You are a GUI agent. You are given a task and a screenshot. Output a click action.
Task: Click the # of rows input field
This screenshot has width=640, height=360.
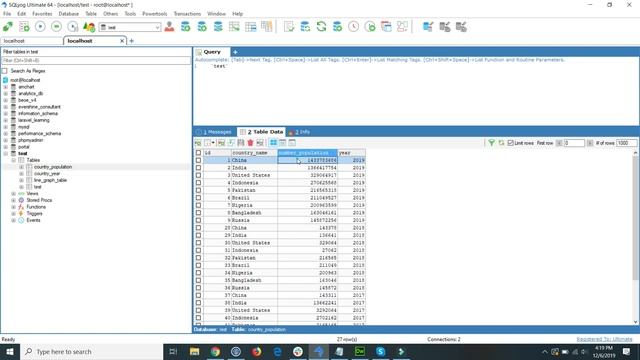pos(627,143)
